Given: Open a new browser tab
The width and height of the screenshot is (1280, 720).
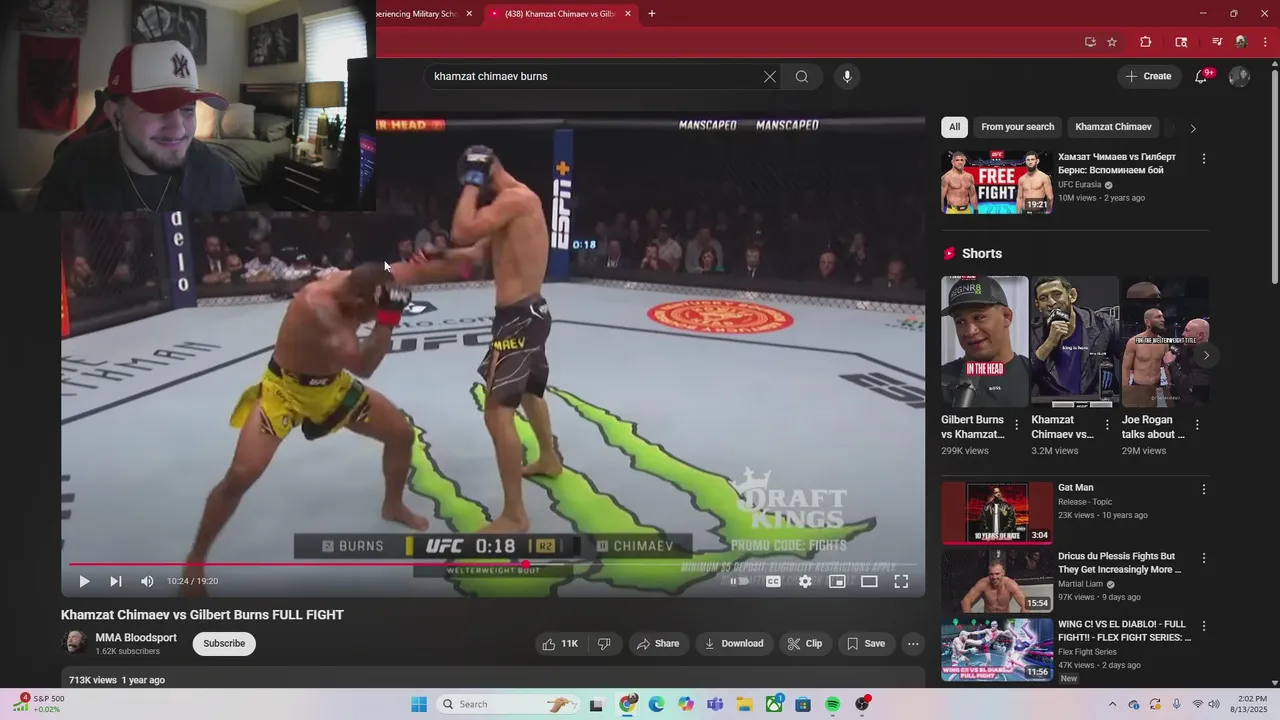Looking at the screenshot, I should pos(652,14).
